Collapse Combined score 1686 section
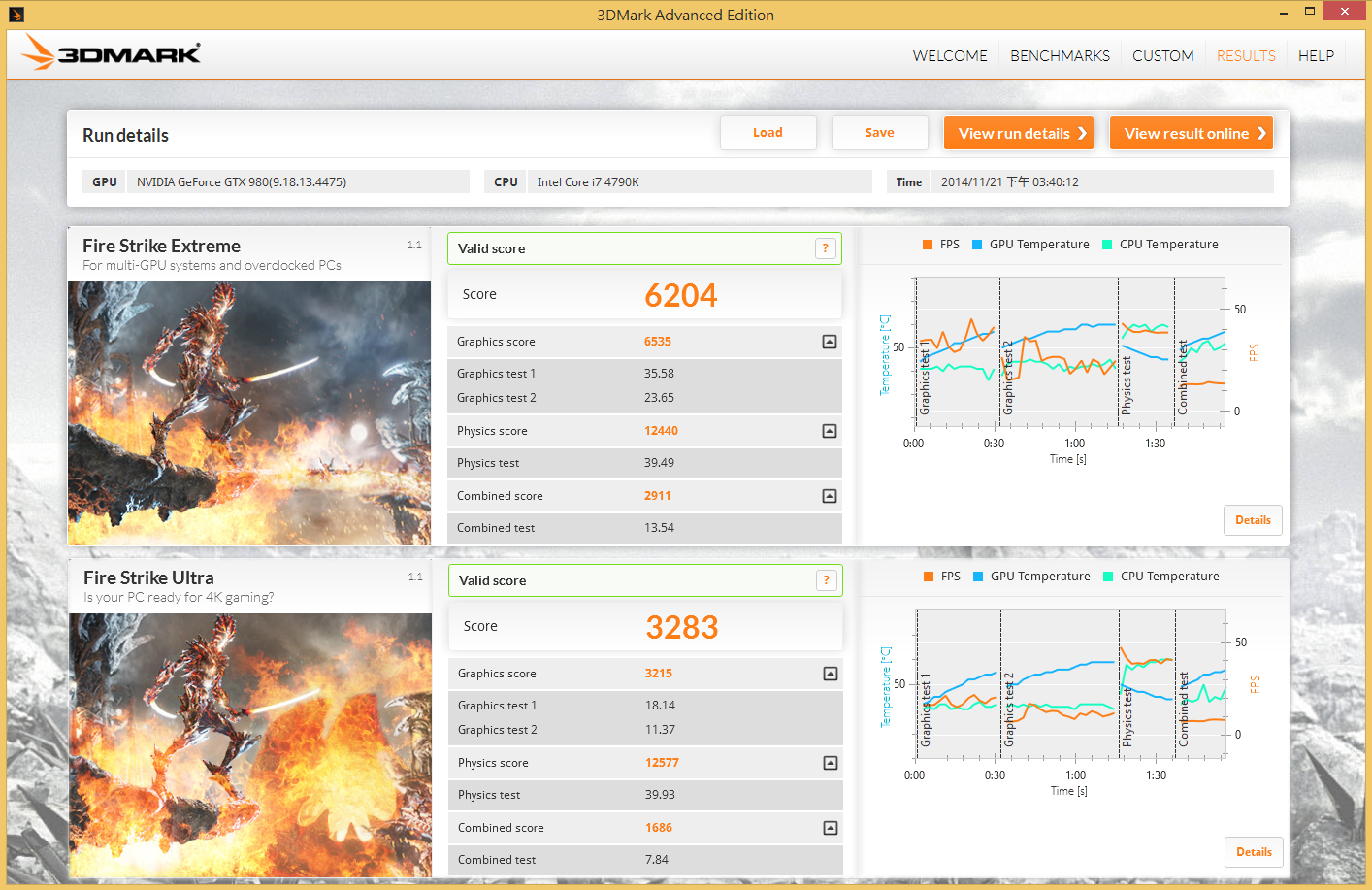 tap(831, 828)
